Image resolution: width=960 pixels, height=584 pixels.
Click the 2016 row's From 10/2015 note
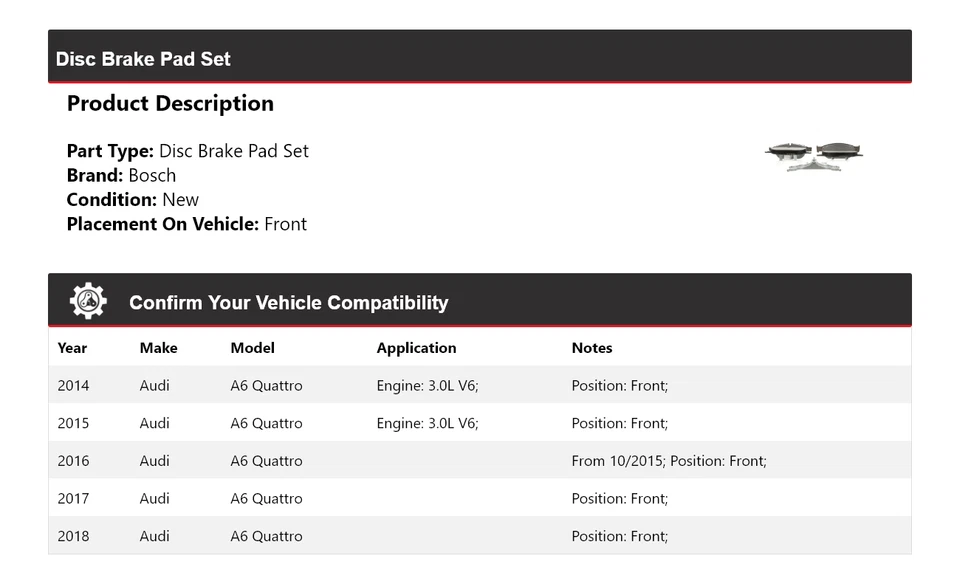(x=668, y=461)
